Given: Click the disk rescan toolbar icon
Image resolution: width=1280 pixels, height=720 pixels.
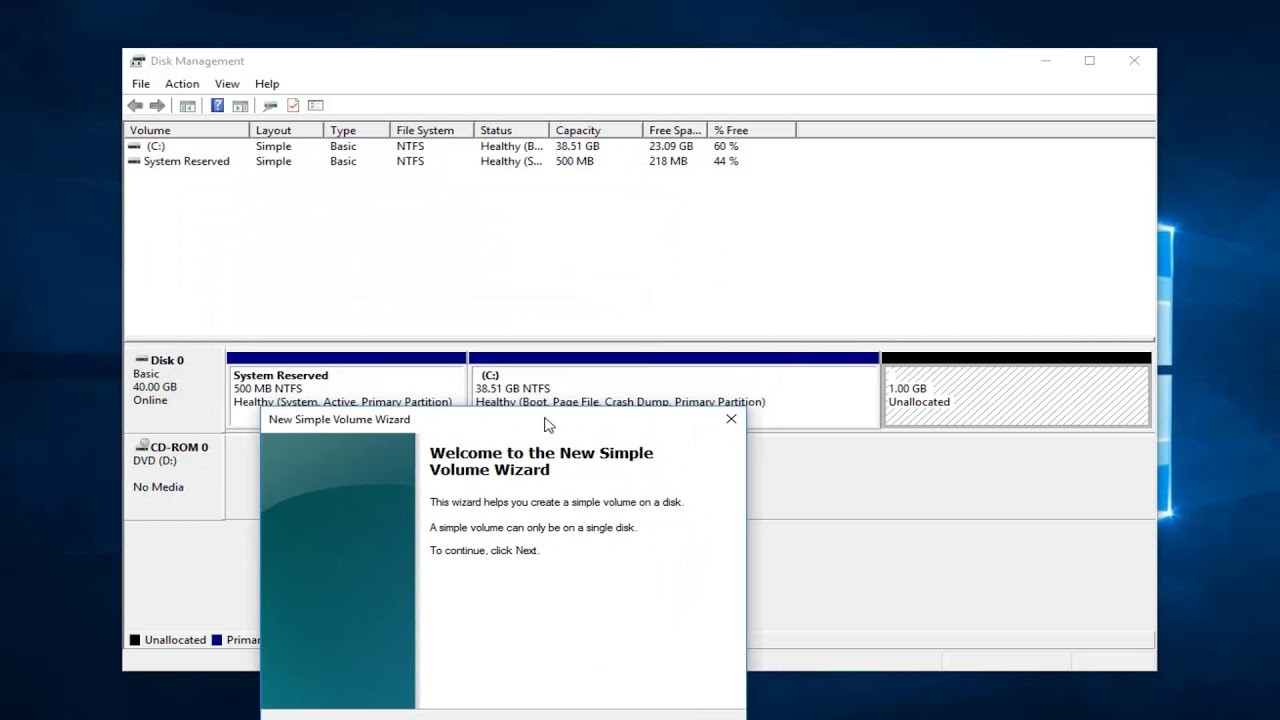Looking at the screenshot, I should click(x=270, y=106).
